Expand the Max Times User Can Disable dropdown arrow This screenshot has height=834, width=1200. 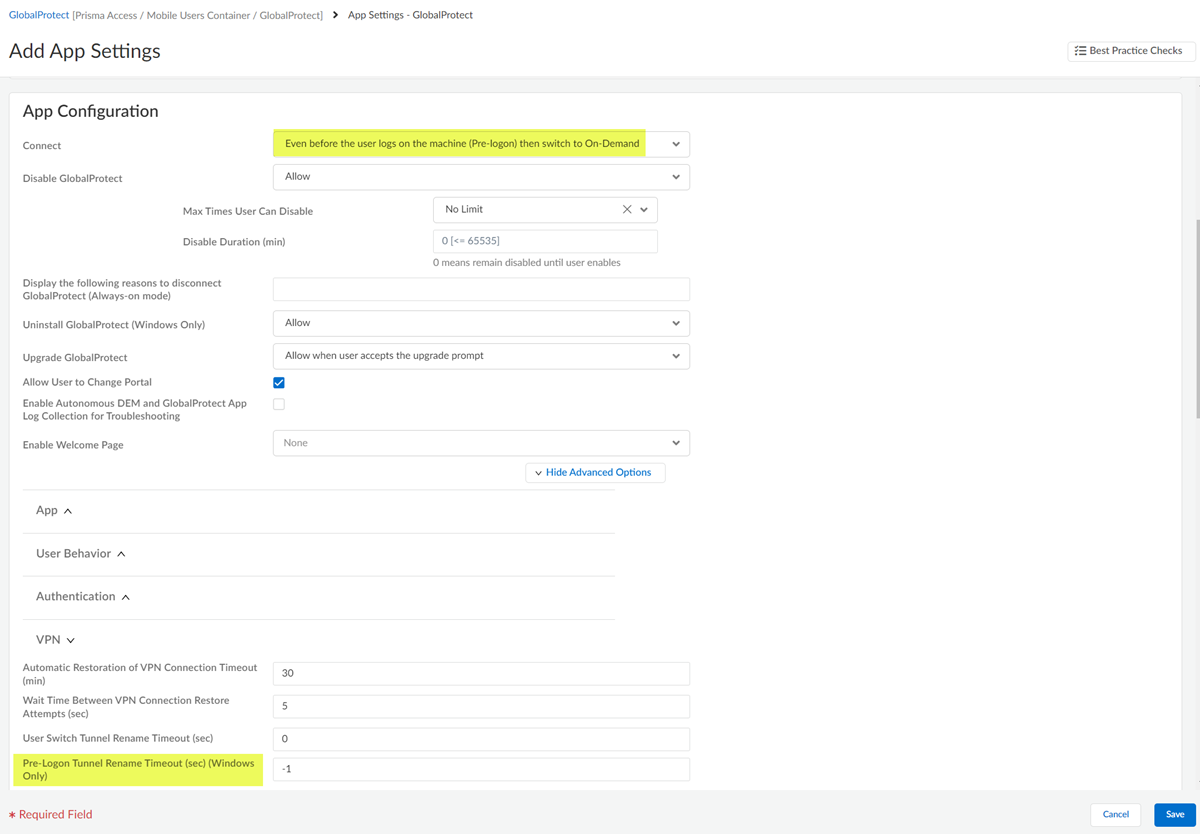645,210
